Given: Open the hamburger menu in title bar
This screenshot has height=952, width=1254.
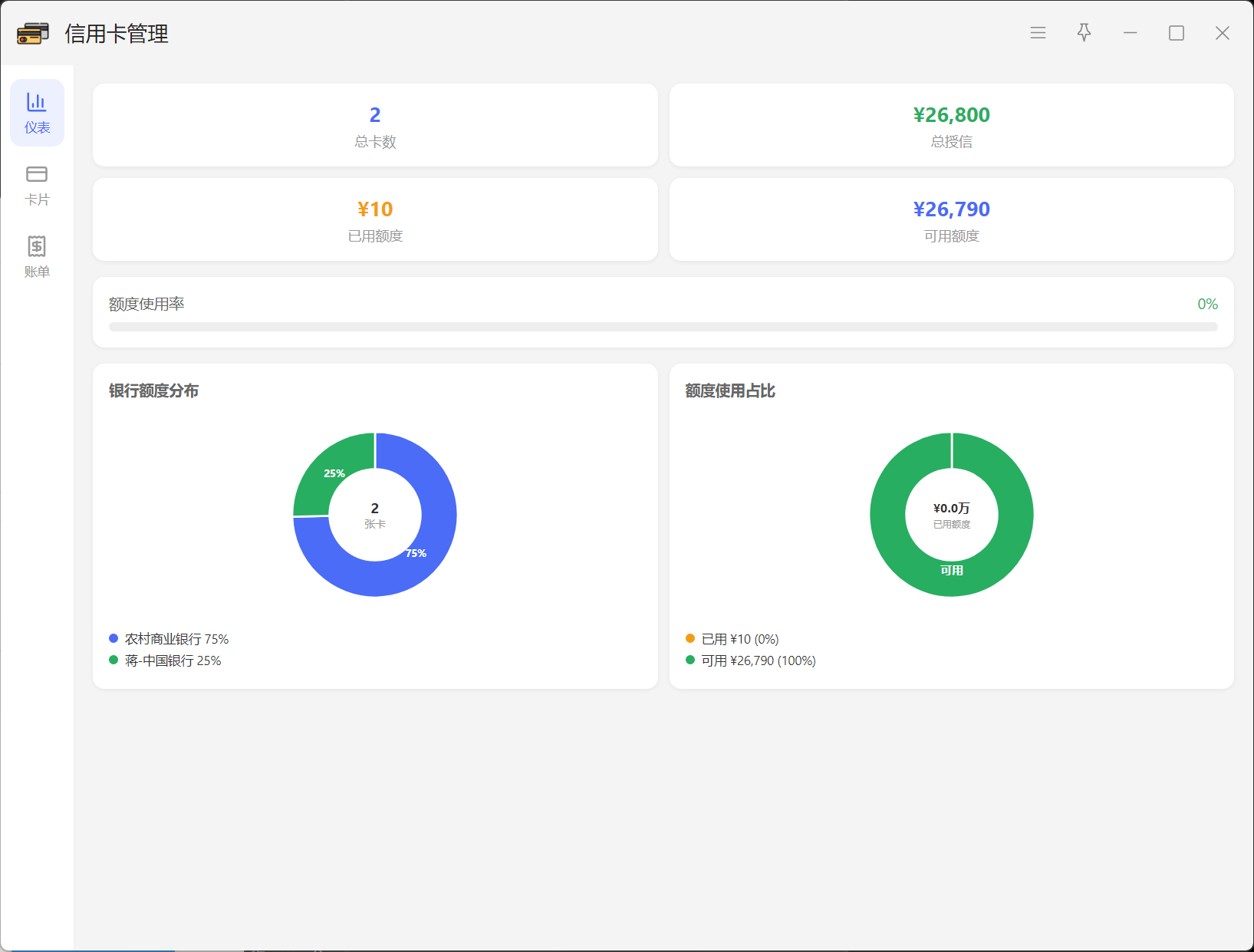Looking at the screenshot, I should [x=1038, y=33].
